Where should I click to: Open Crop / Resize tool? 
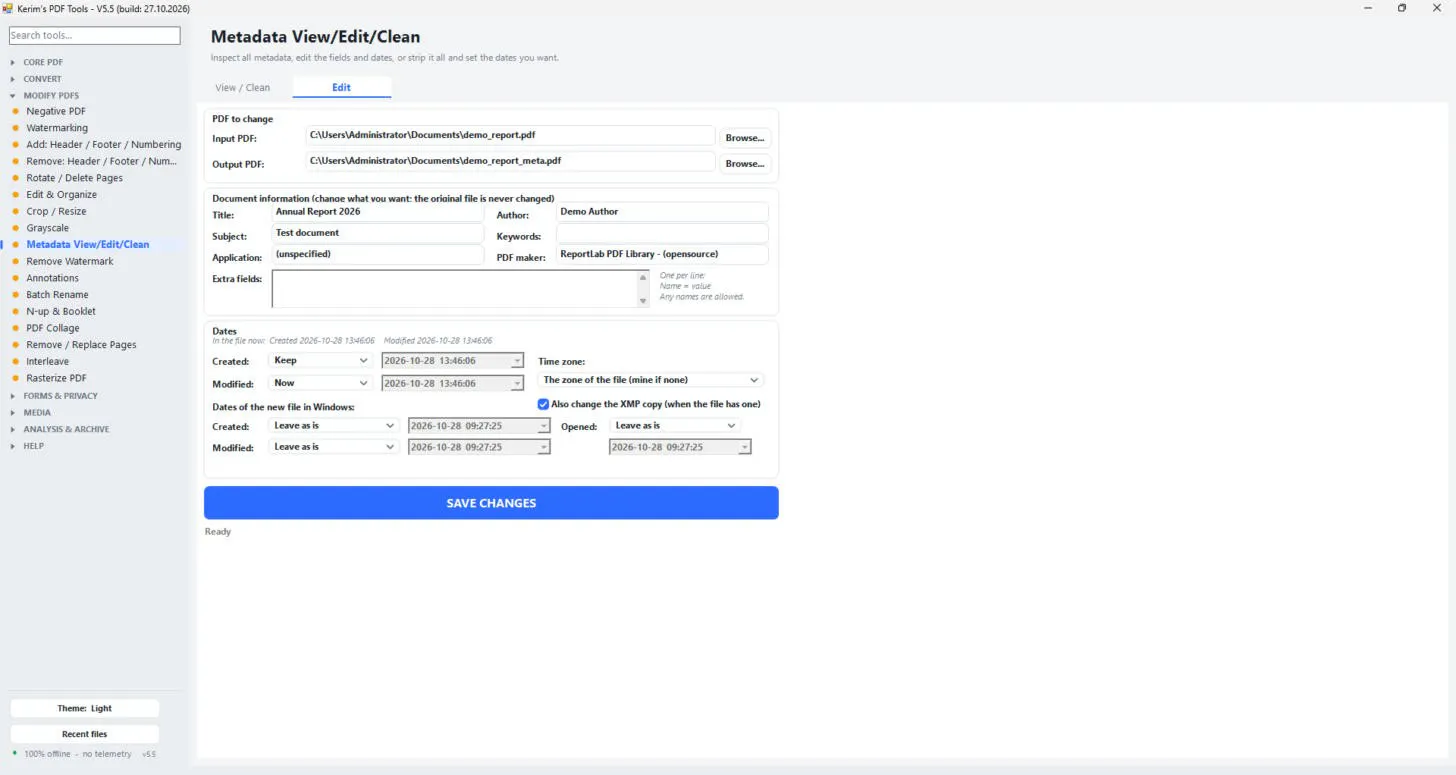pyautogui.click(x=56, y=211)
